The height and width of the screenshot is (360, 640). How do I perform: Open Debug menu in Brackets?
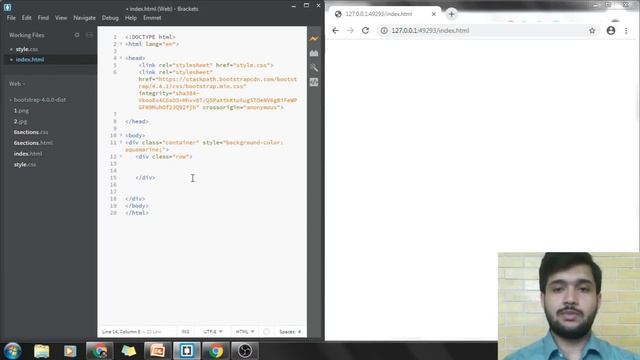(x=110, y=18)
